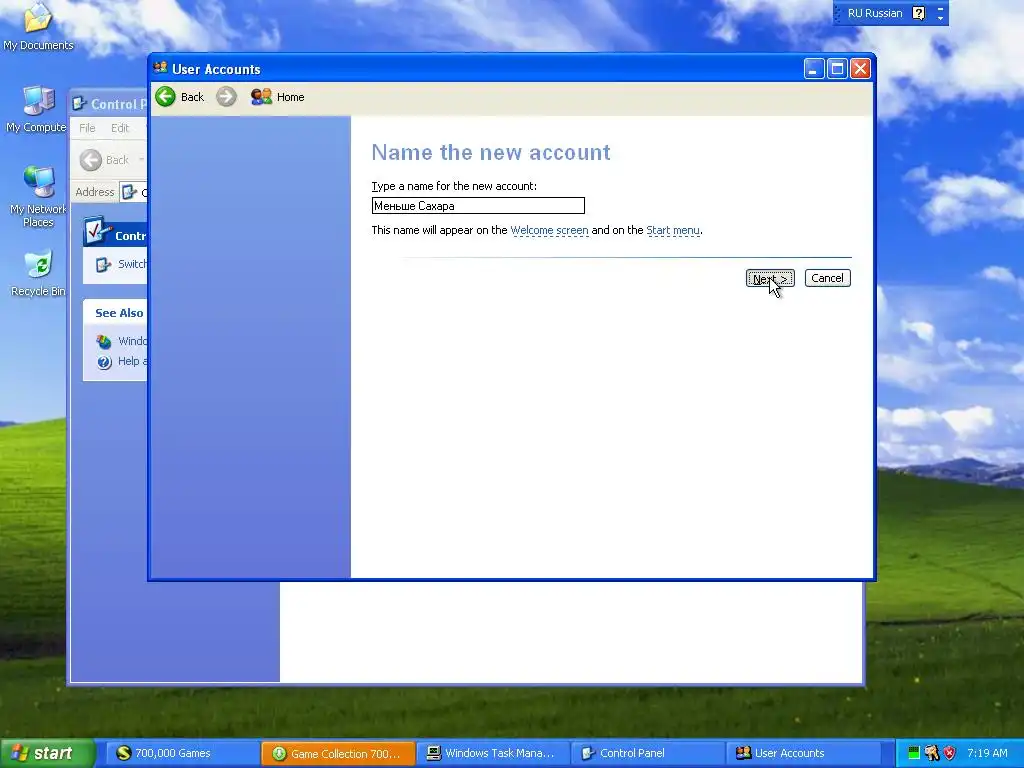The image size is (1024, 768).
Task: Switch to Game Collection 700... taskbar item
Action: [338, 753]
